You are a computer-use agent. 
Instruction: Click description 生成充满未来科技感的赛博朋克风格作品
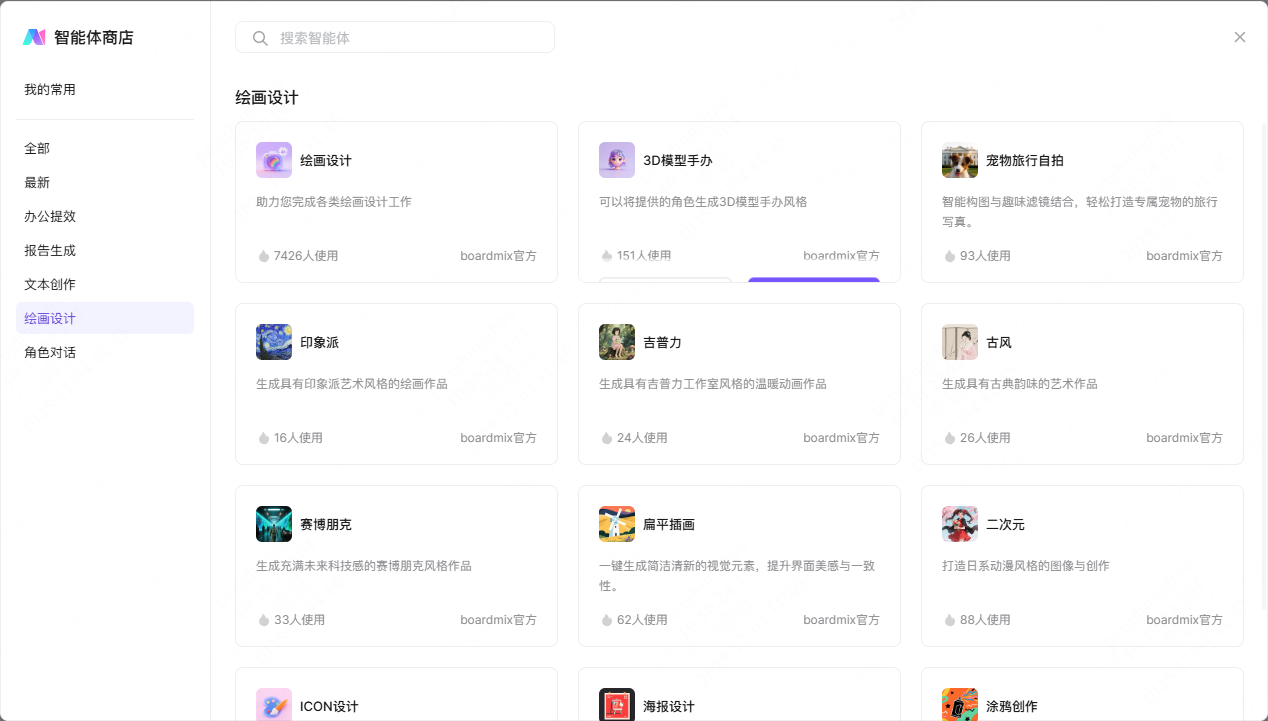tap(364, 566)
